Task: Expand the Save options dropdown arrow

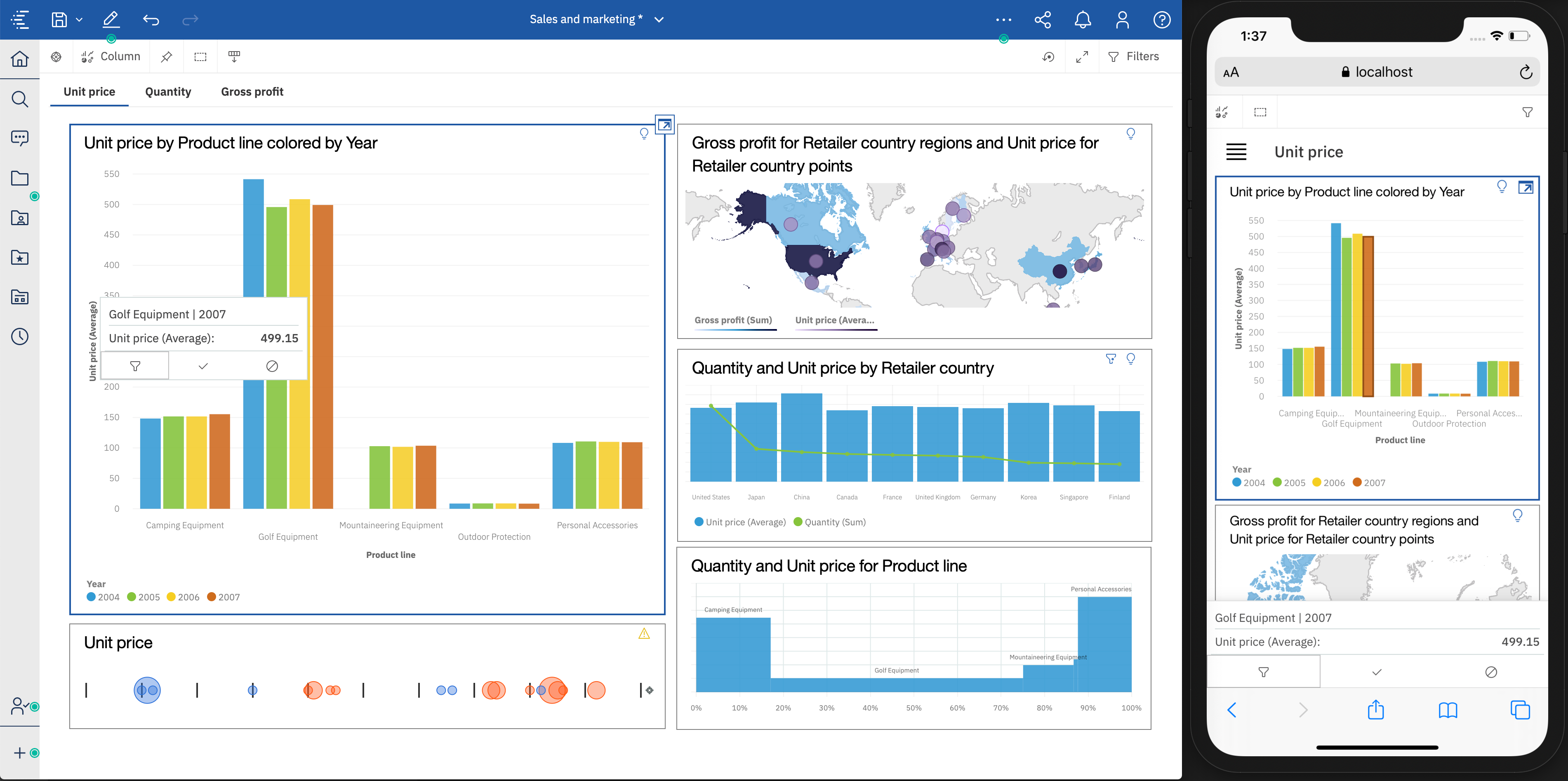Action: [79, 20]
